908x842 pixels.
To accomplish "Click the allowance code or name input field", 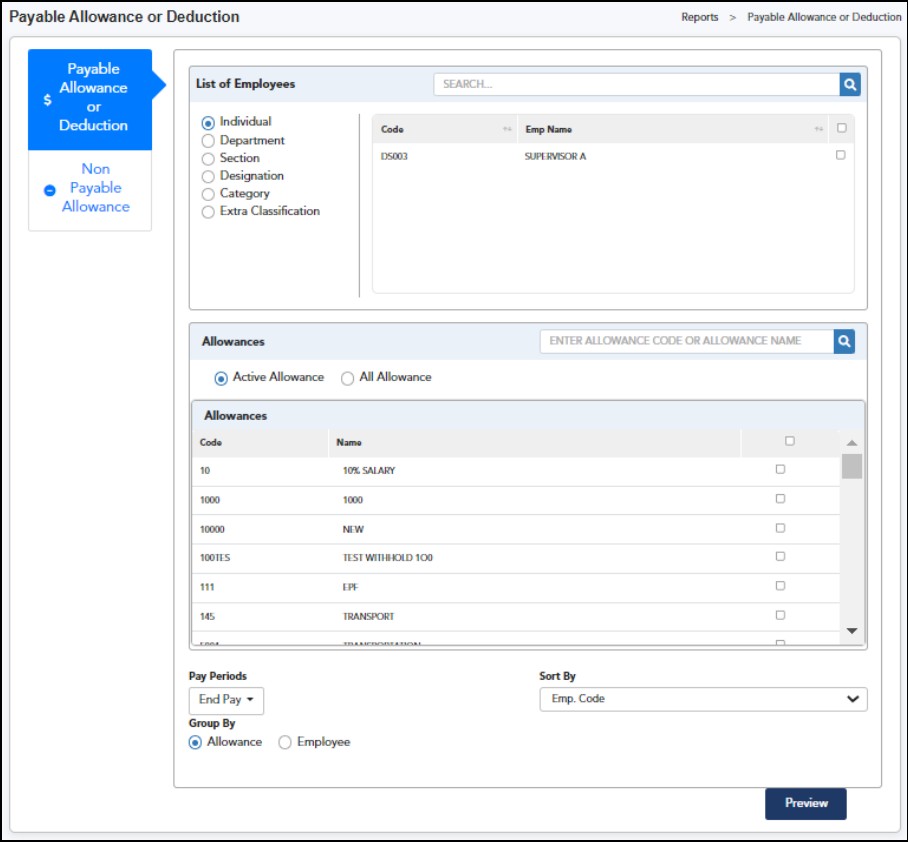I will [x=686, y=341].
